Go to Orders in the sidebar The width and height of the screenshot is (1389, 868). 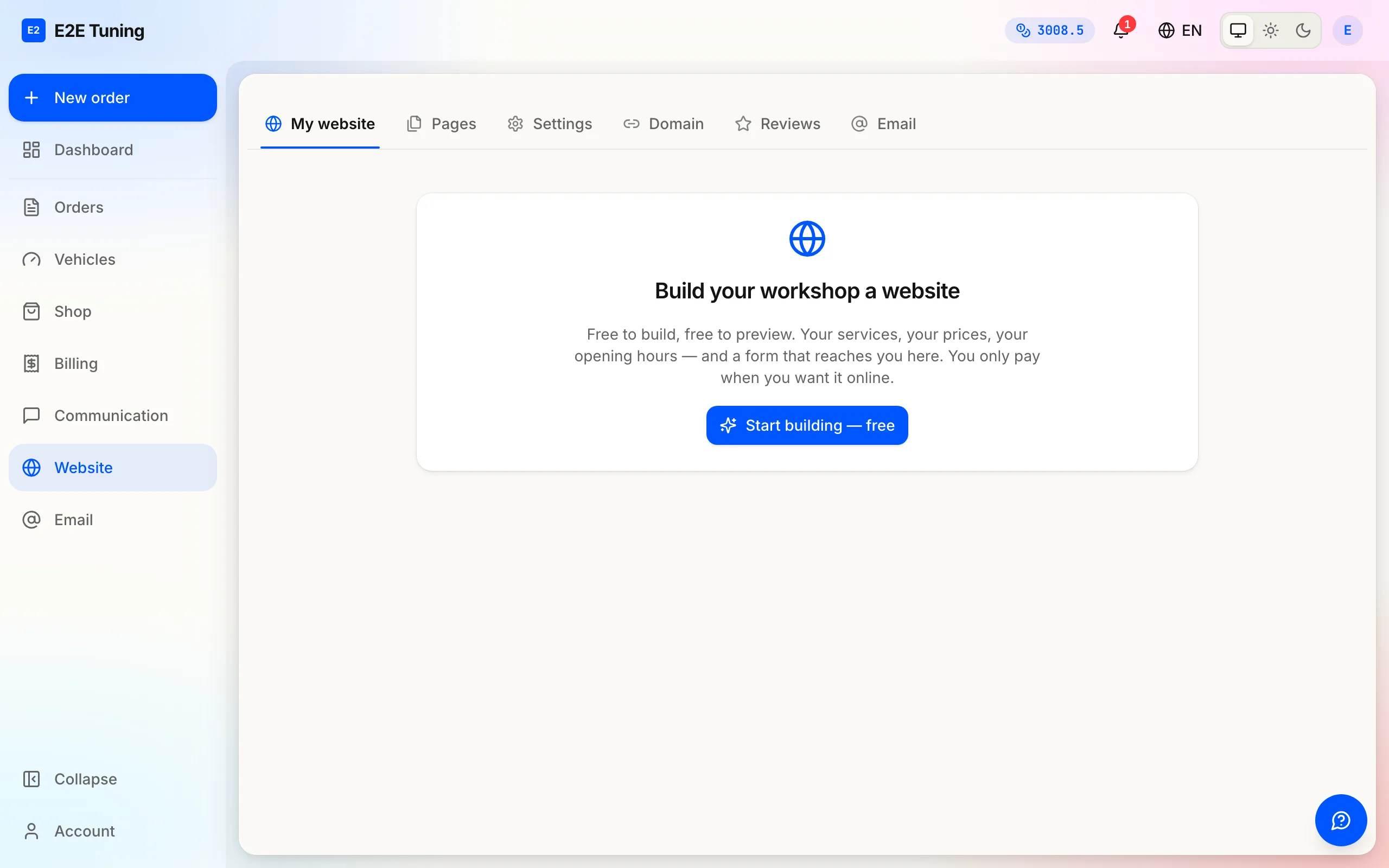click(x=113, y=207)
